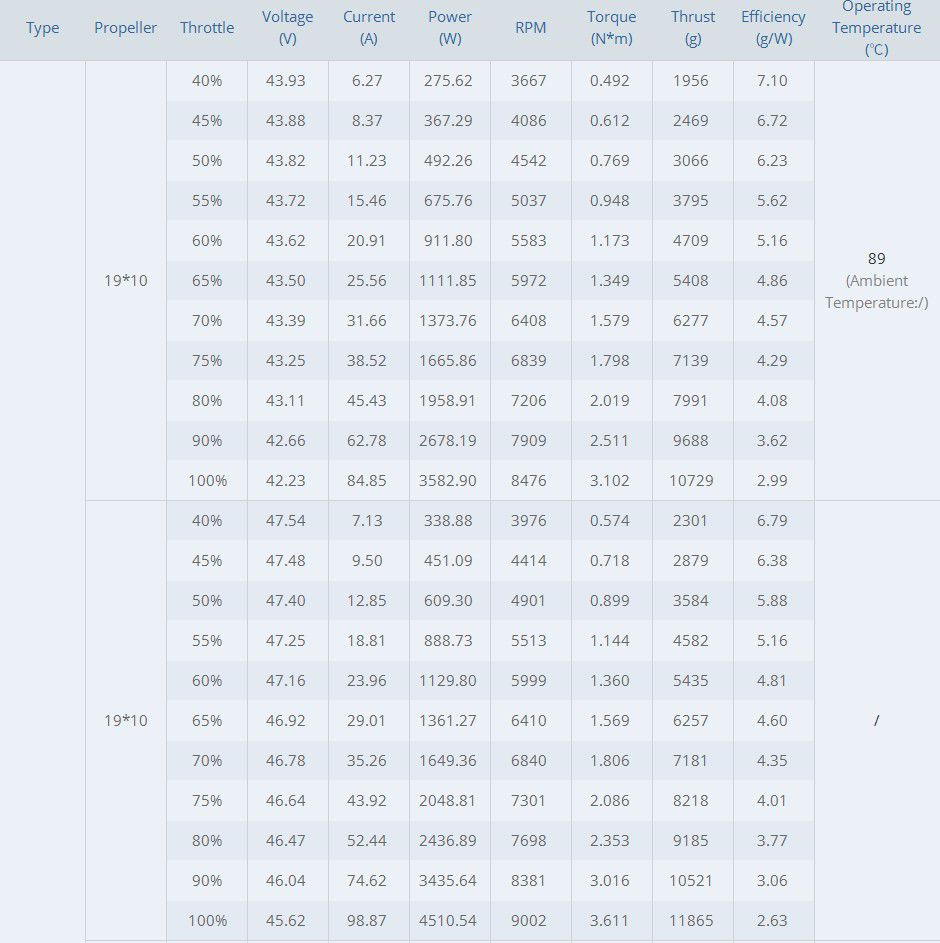This screenshot has height=943, width=940.
Task: Select the 4510.54 power cell
Action: pyautogui.click(x=449, y=921)
